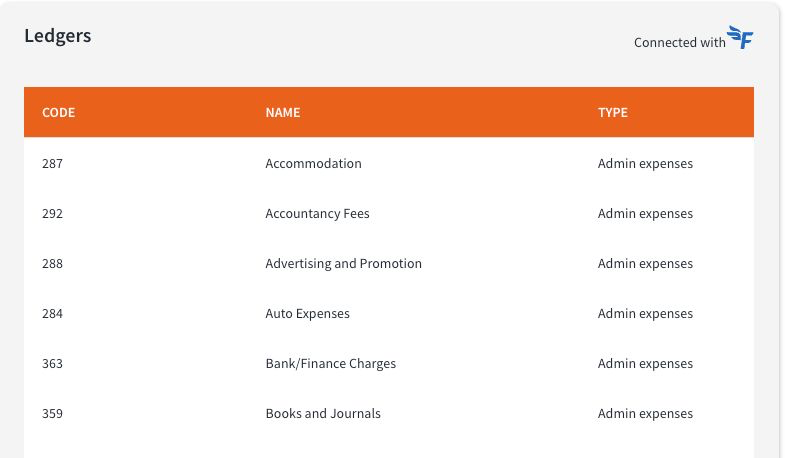This screenshot has width=785, height=458.
Task: Sort by the NAME column header
Action: [283, 112]
